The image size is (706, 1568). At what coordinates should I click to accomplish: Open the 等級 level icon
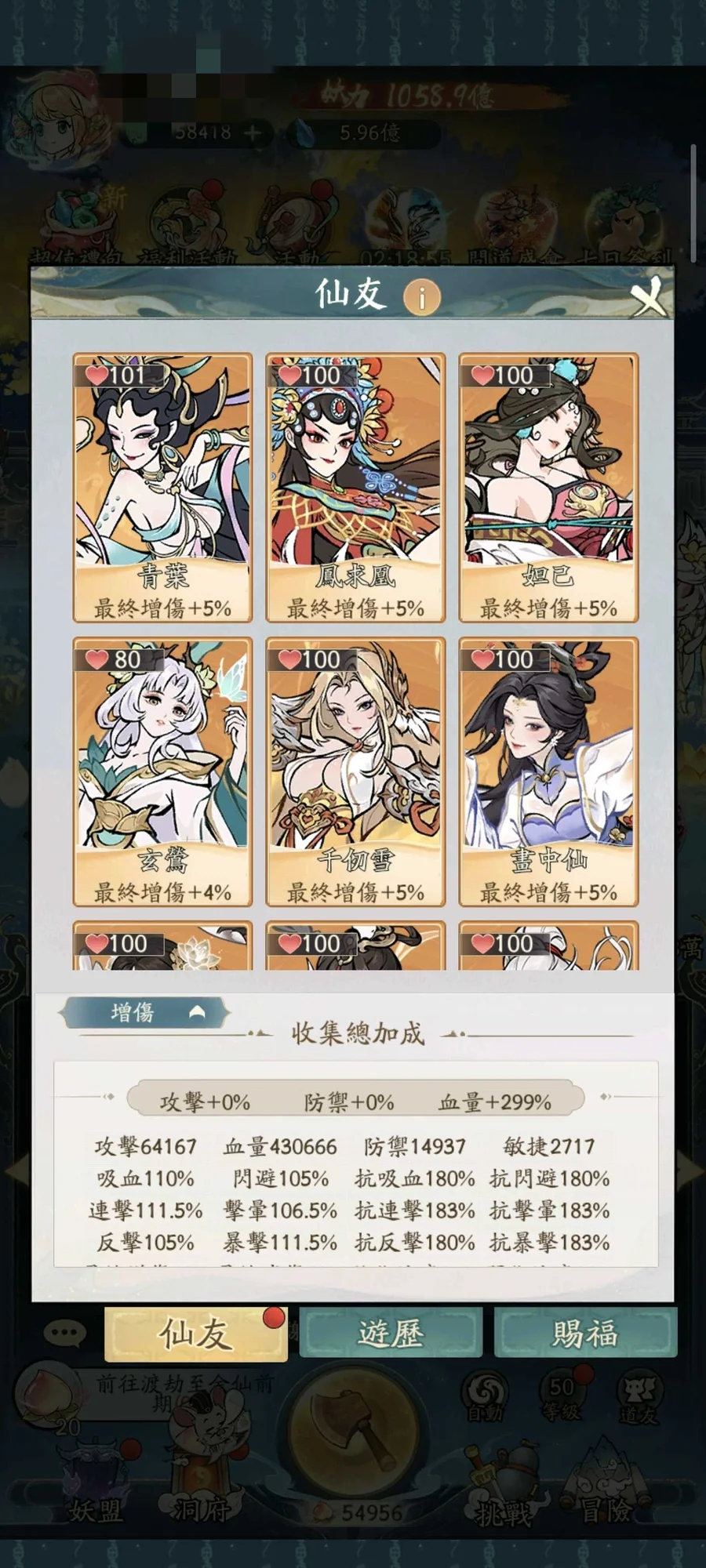coord(562,1396)
